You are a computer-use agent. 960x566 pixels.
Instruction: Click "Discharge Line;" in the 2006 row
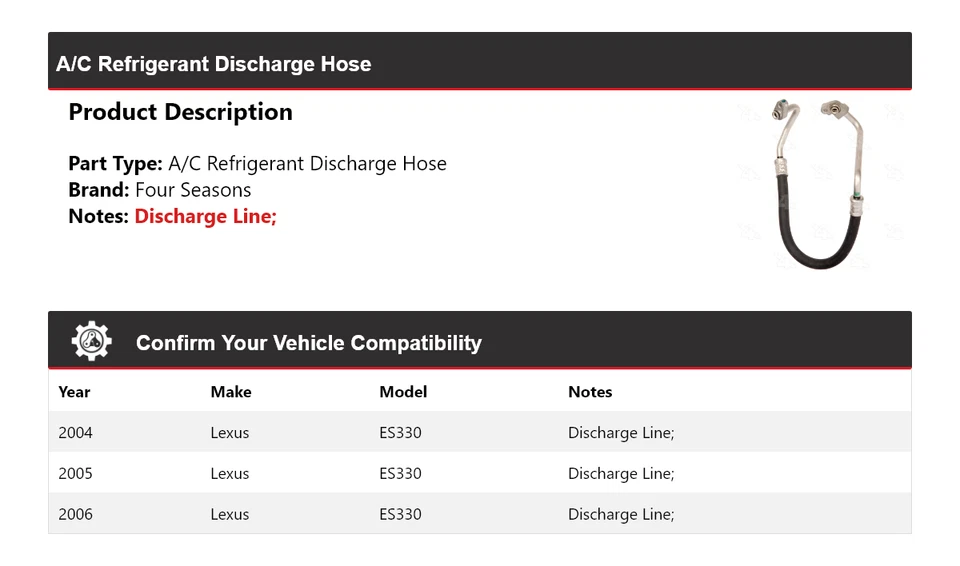click(x=621, y=514)
